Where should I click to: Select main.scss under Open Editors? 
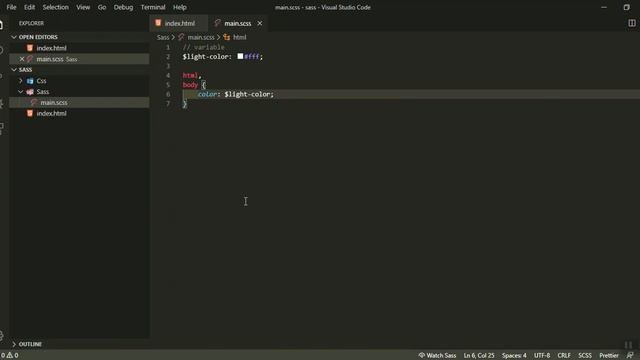pos(80,59)
